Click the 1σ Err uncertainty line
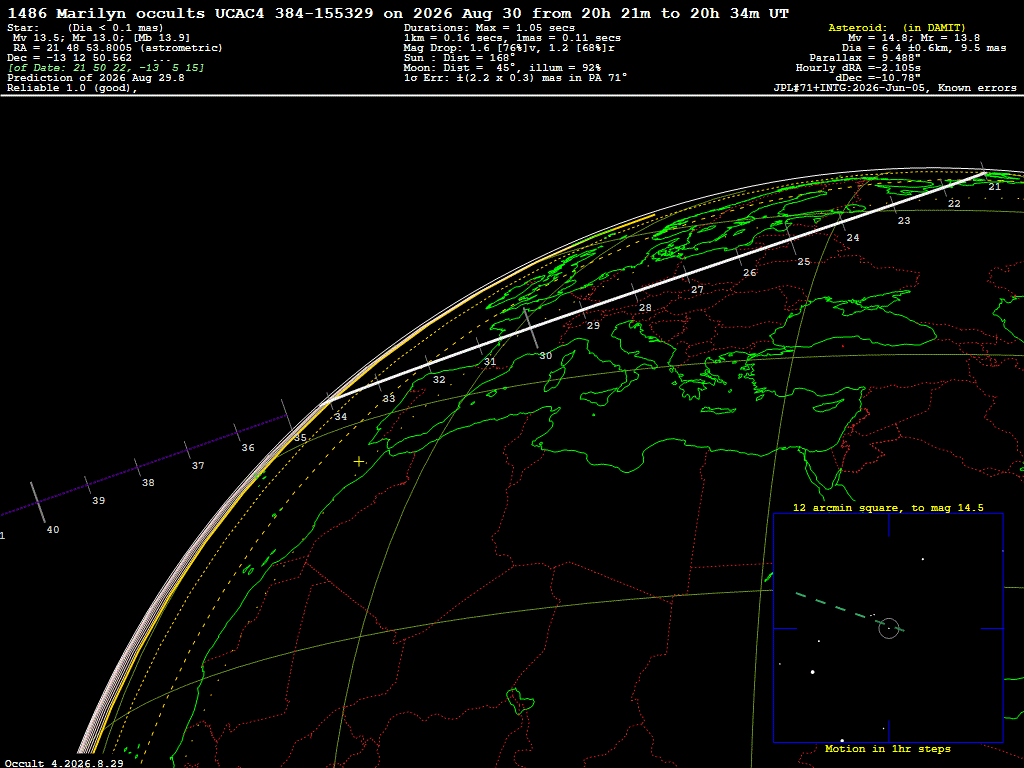 pyautogui.click(x=515, y=77)
